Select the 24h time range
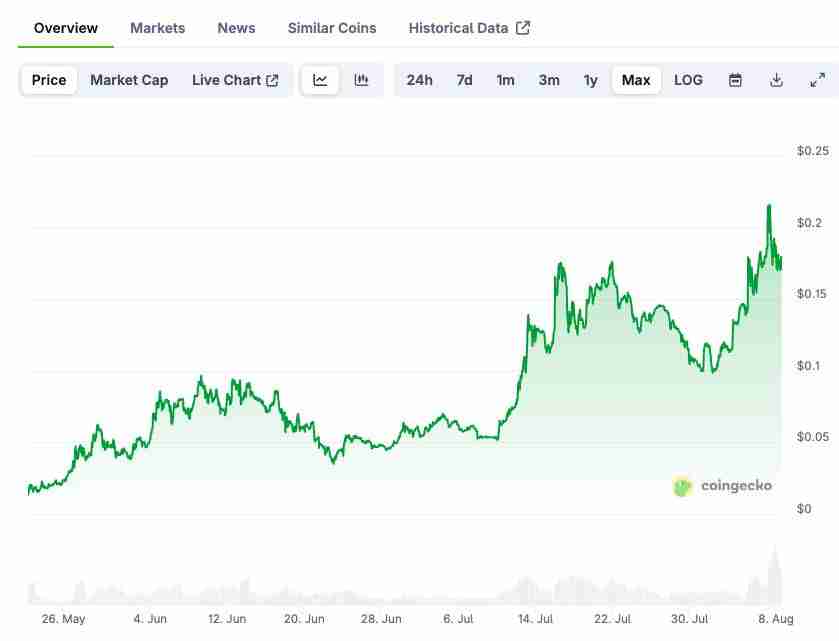This screenshot has height=641, width=839. coord(419,80)
